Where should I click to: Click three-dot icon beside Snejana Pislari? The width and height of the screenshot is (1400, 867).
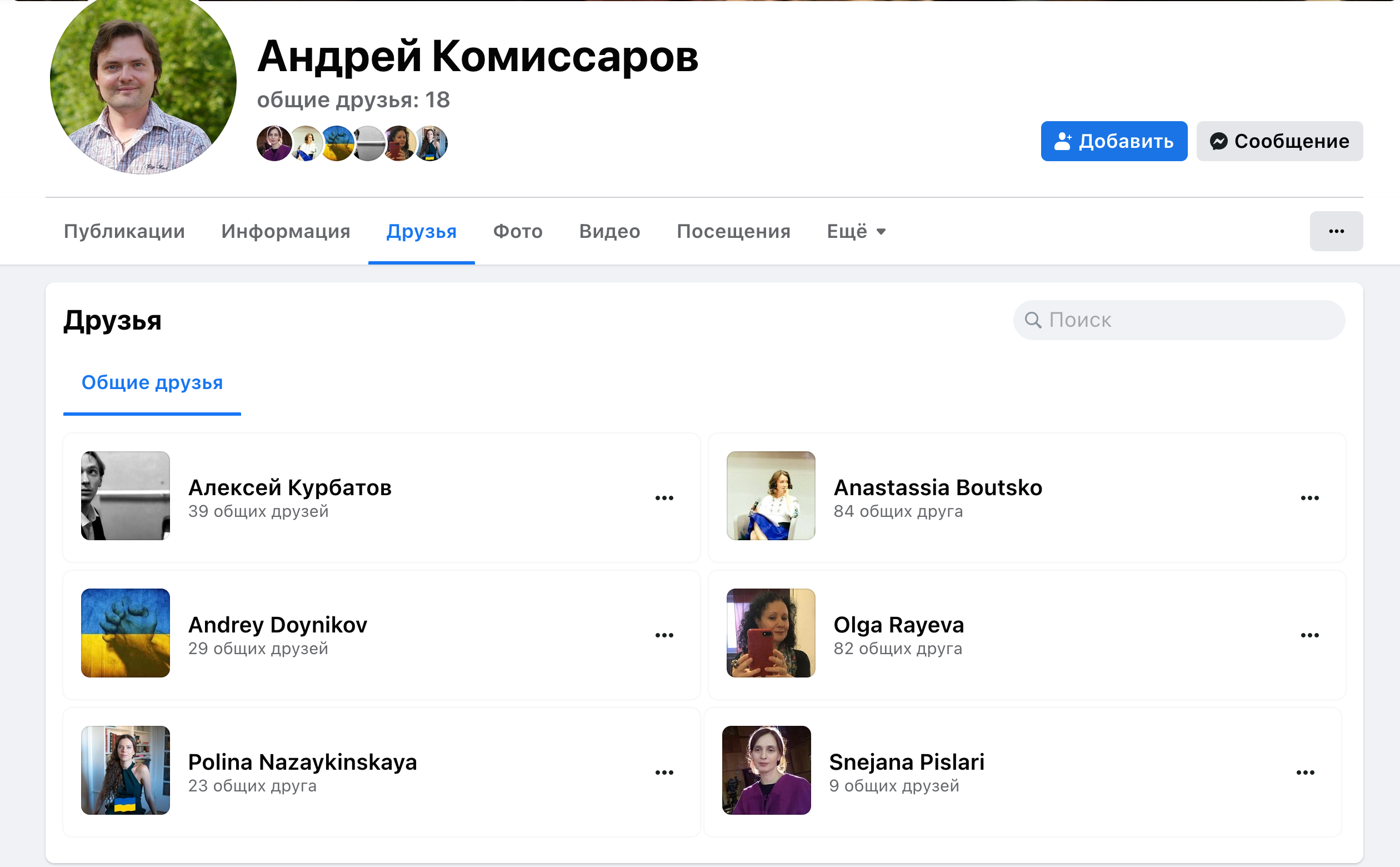tap(1305, 773)
